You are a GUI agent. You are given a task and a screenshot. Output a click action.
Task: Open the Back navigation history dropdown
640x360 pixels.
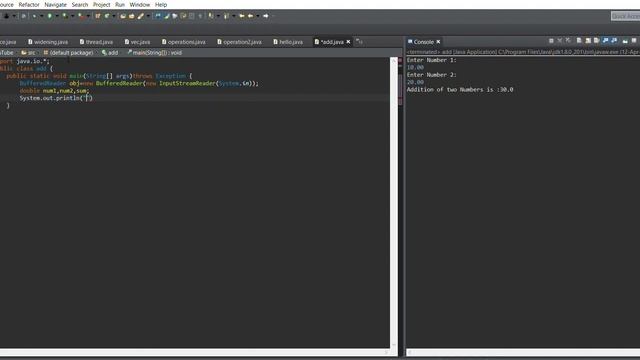point(258,16)
